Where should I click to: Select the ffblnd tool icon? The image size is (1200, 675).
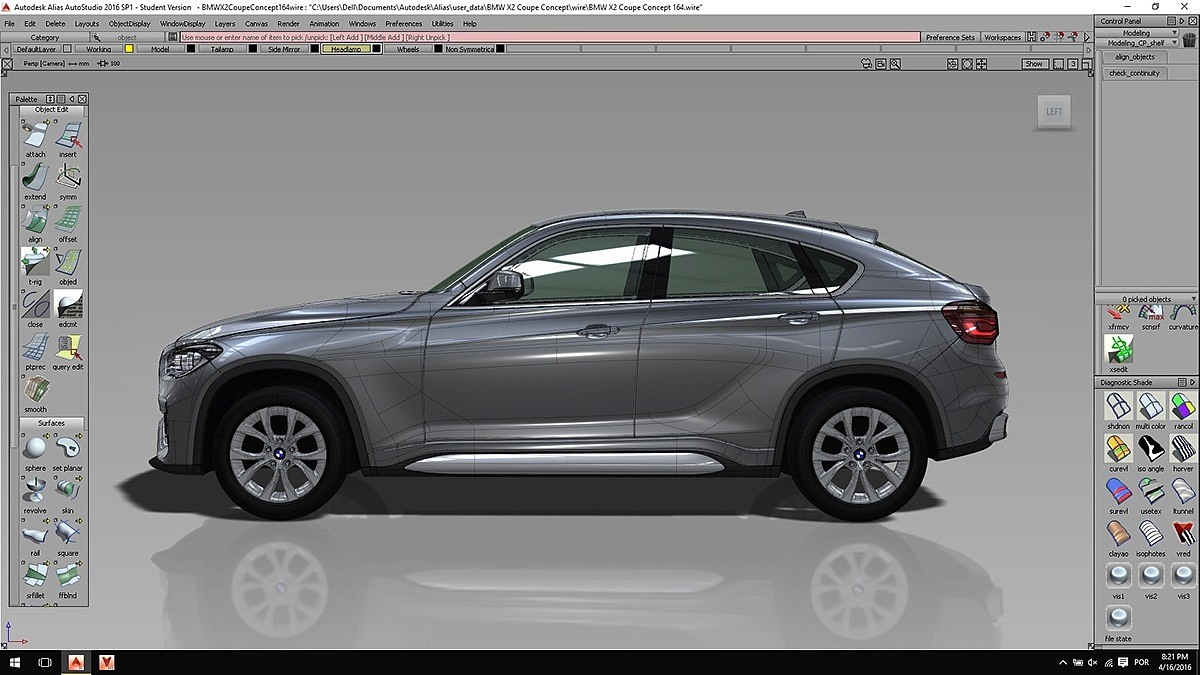(68, 574)
